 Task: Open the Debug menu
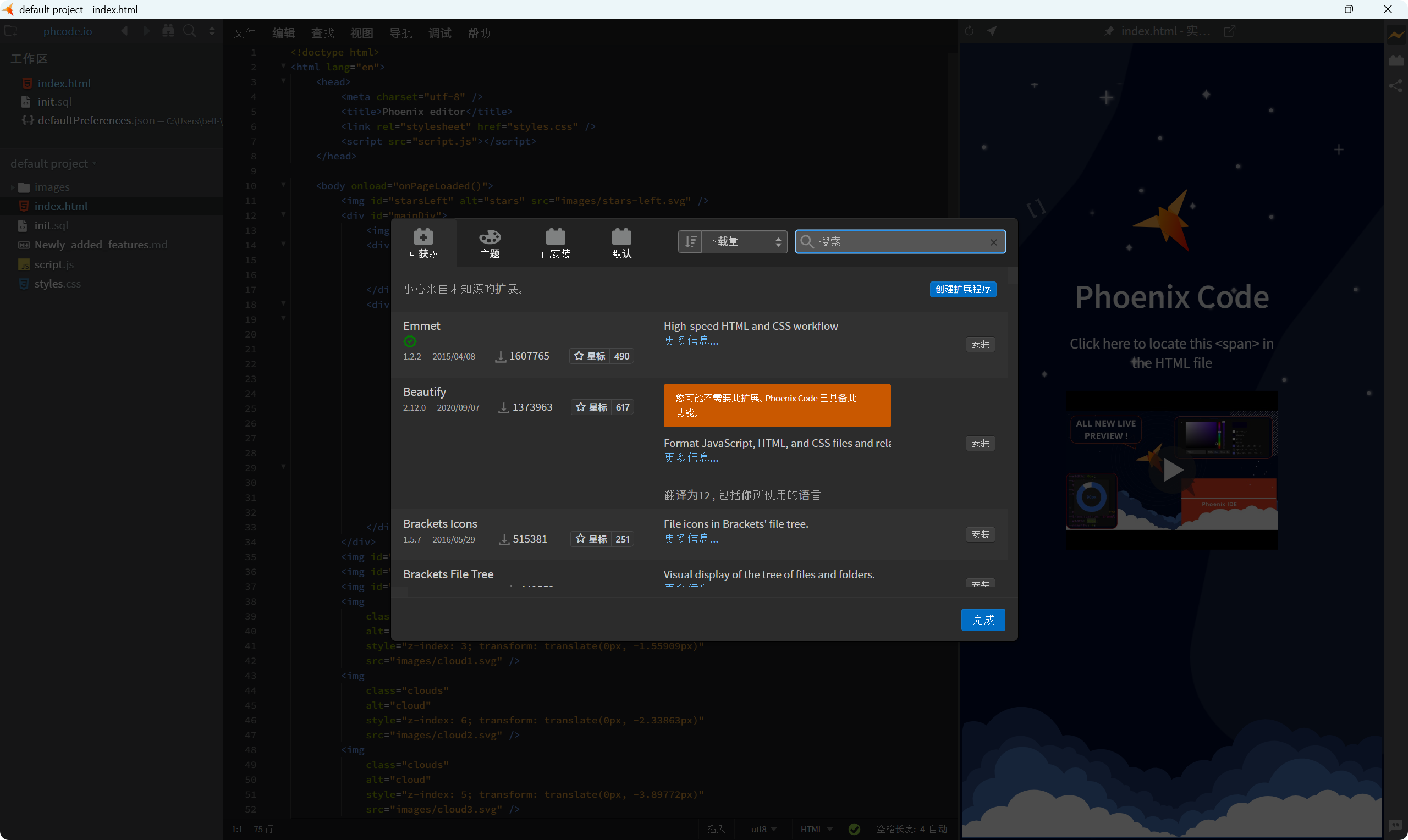pyautogui.click(x=439, y=34)
